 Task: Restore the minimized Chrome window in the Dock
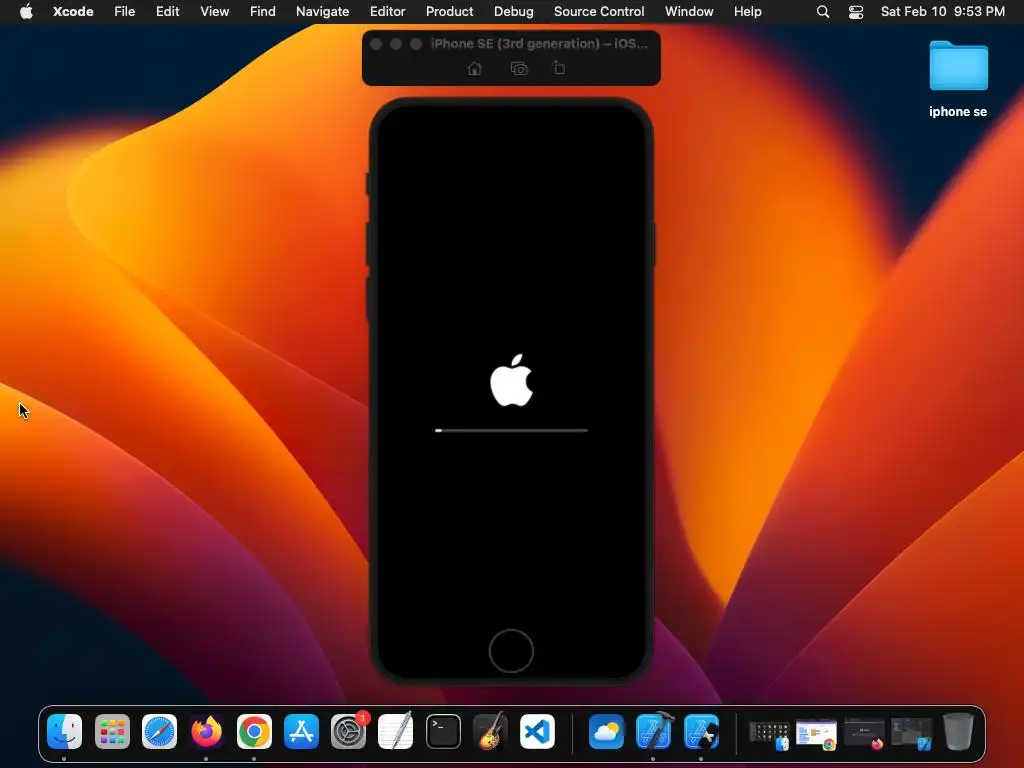point(816,735)
